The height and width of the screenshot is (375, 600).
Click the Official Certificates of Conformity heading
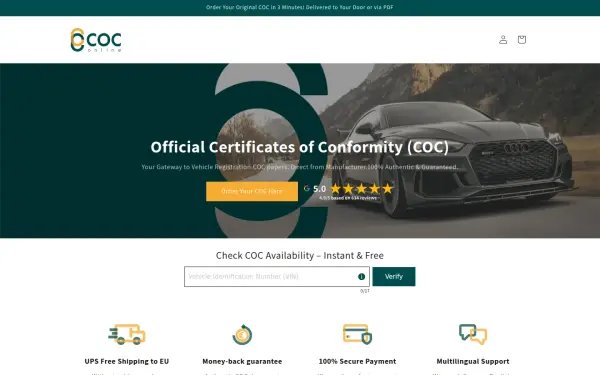[300, 147]
